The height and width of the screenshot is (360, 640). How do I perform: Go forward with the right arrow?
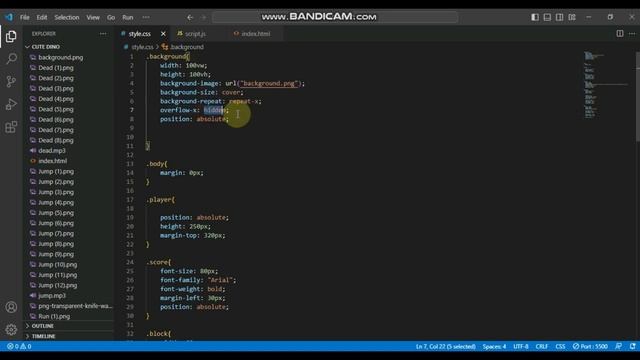click(x=203, y=17)
